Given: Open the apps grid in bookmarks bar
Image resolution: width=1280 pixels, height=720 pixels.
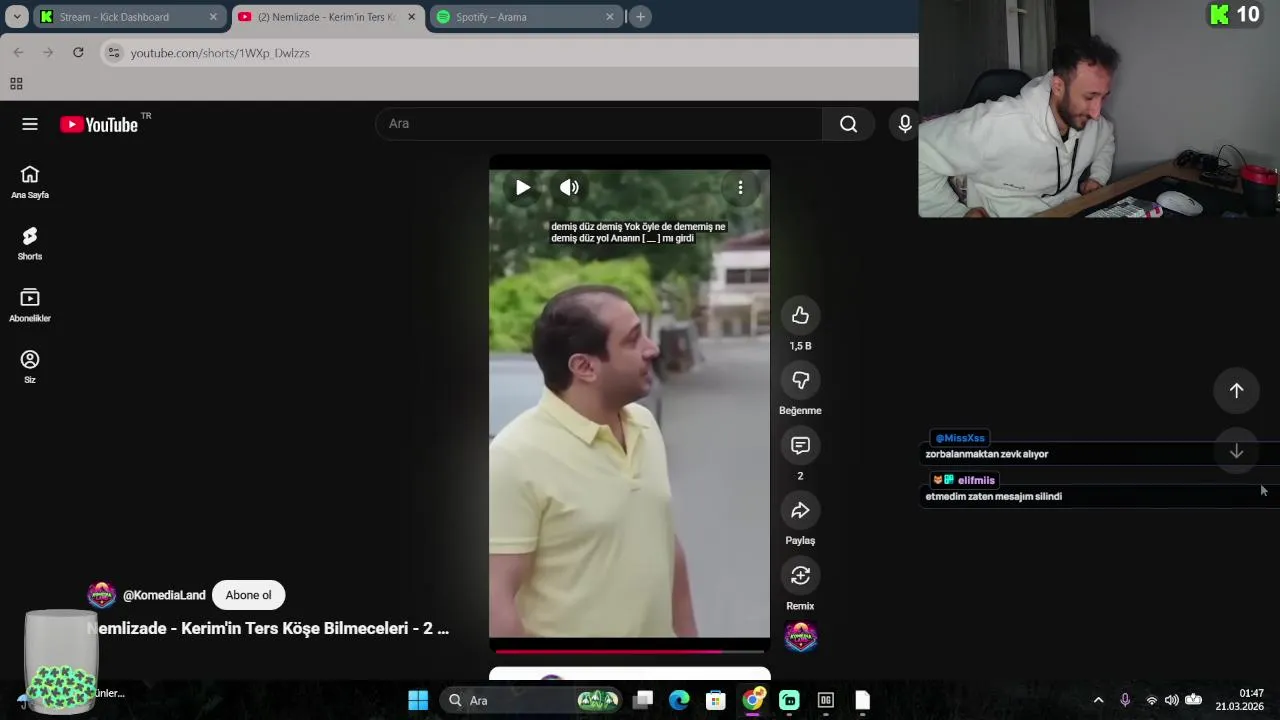Looking at the screenshot, I should coord(16,84).
